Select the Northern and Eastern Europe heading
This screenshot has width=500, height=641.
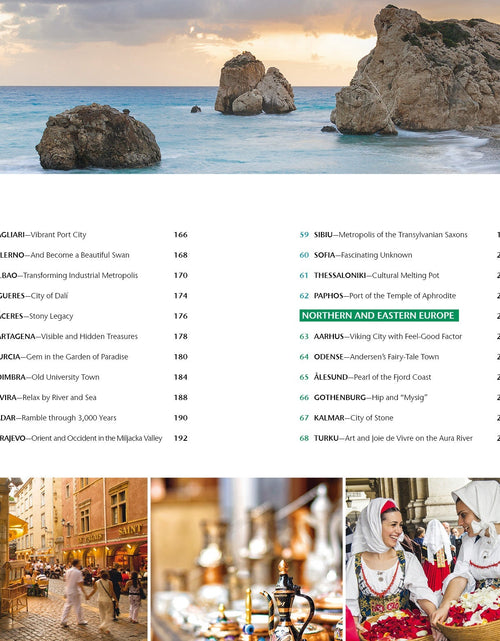[x=379, y=316]
